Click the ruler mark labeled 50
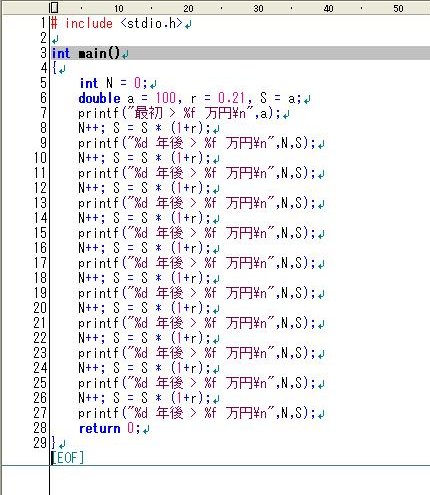430x495 pixels. pyautogui.click(x=398, y=9)
